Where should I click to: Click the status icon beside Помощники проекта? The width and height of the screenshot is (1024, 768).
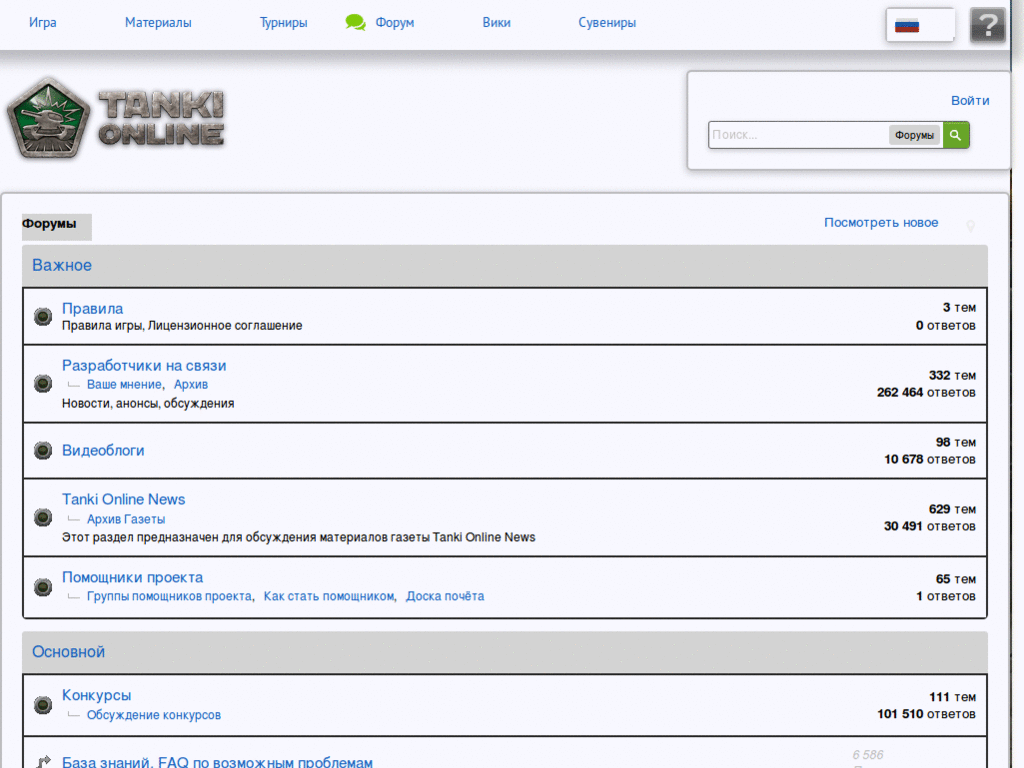click(x=43, y=587)
